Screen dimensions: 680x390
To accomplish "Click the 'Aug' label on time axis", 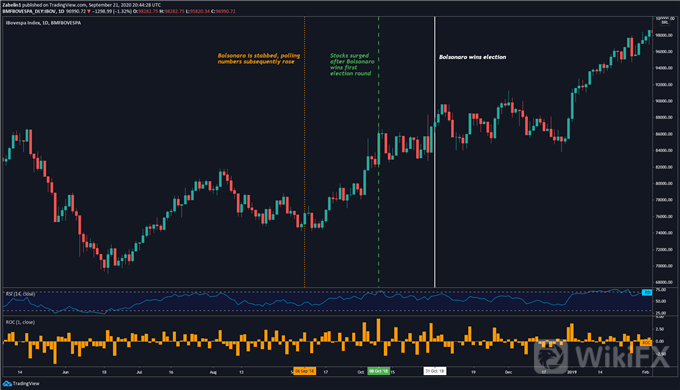I will [x=213, y=372].
